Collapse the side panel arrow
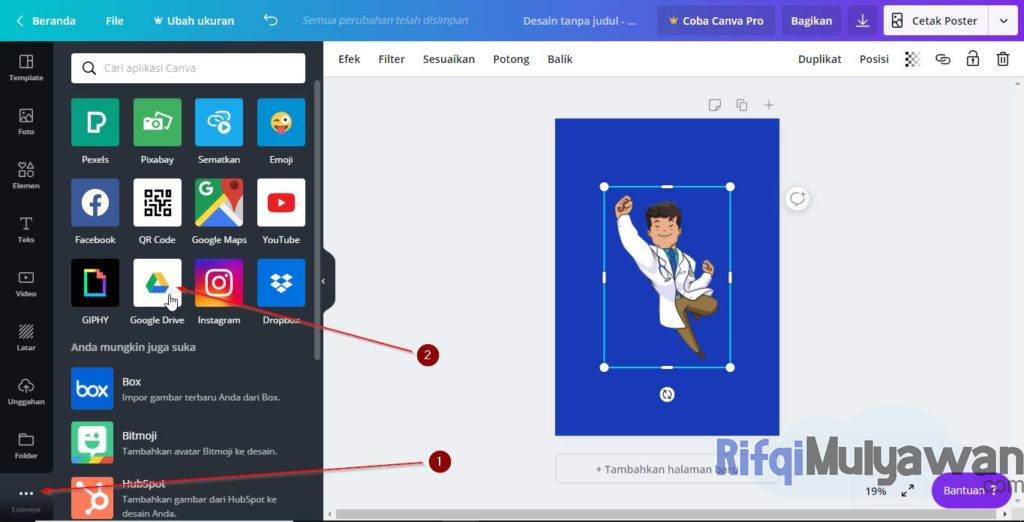The height and width of the screenshot is (522, 1024). [323, 281]
